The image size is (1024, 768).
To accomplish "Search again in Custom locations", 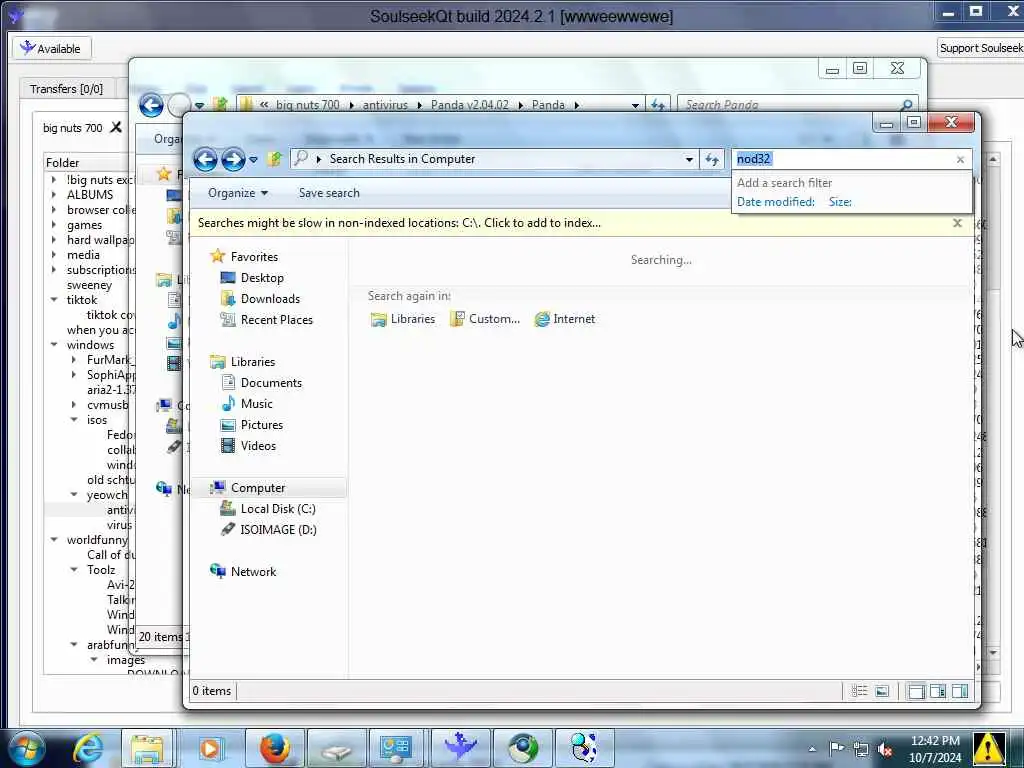I will coord(485,319).
